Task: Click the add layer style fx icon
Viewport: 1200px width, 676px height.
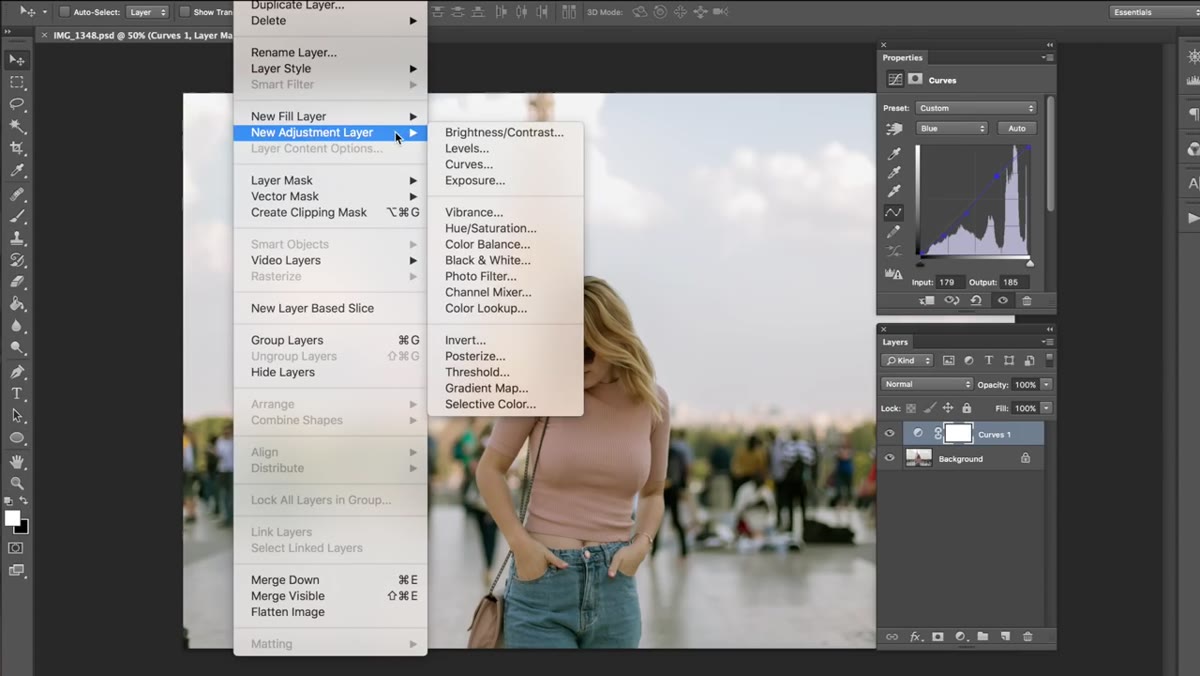Action: click(915, 636)
